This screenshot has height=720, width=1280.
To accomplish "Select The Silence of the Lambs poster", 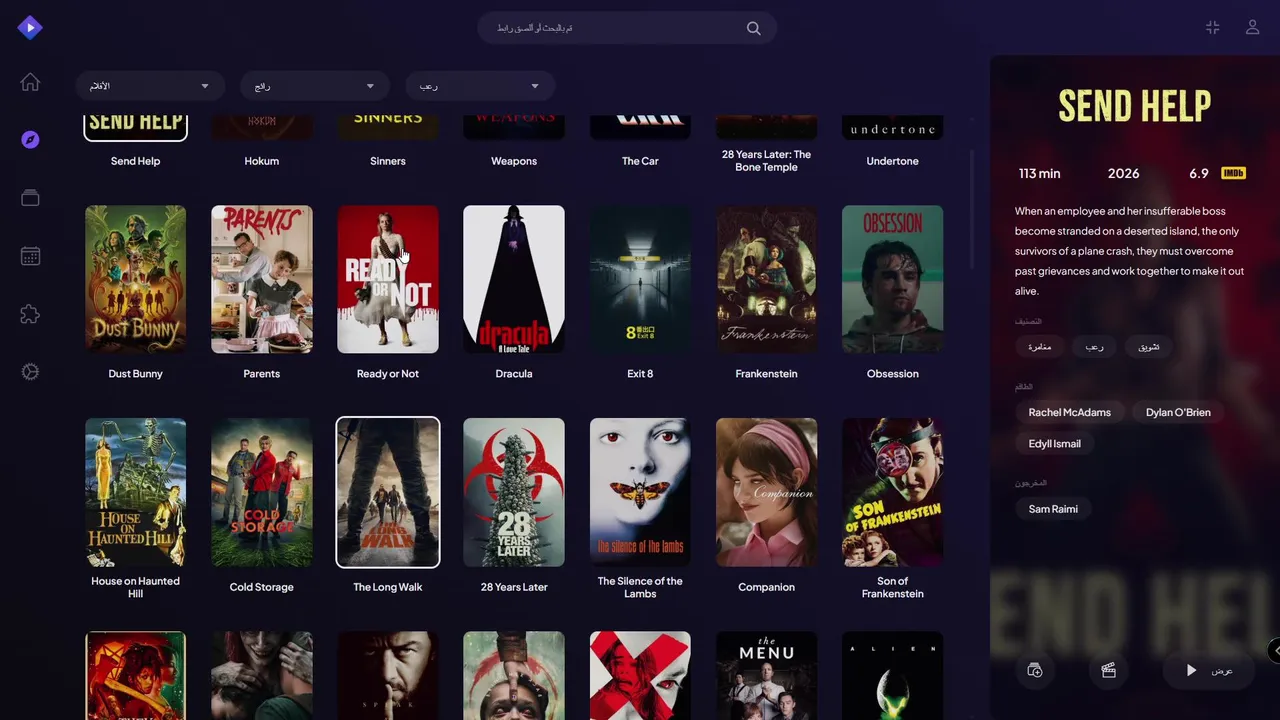I will 640,492.
